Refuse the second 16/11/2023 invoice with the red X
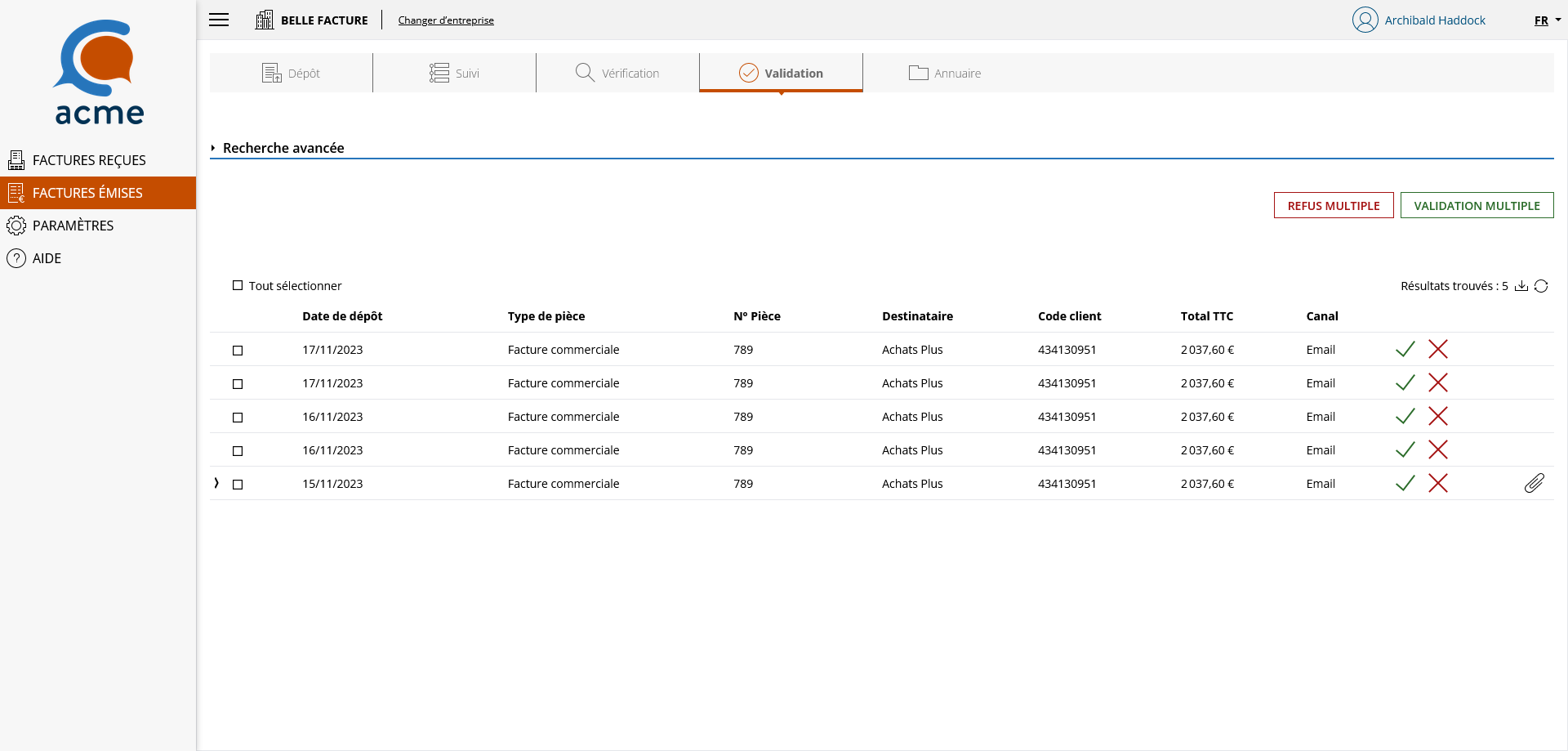The width and height of the screenshot is (1568, 751). click(x=1438, y=450)
